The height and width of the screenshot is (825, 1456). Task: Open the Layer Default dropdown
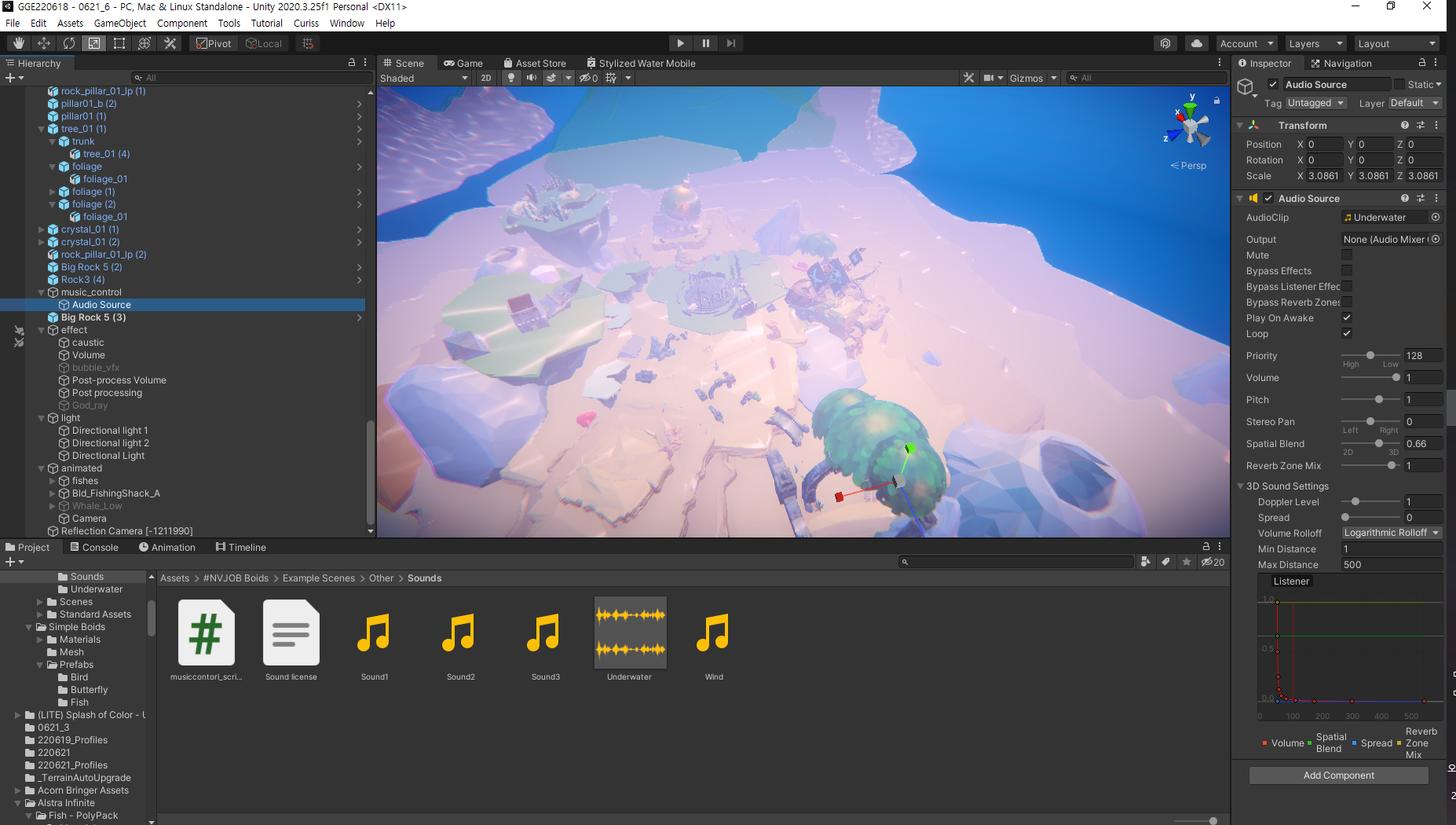tap(1415, 103)
